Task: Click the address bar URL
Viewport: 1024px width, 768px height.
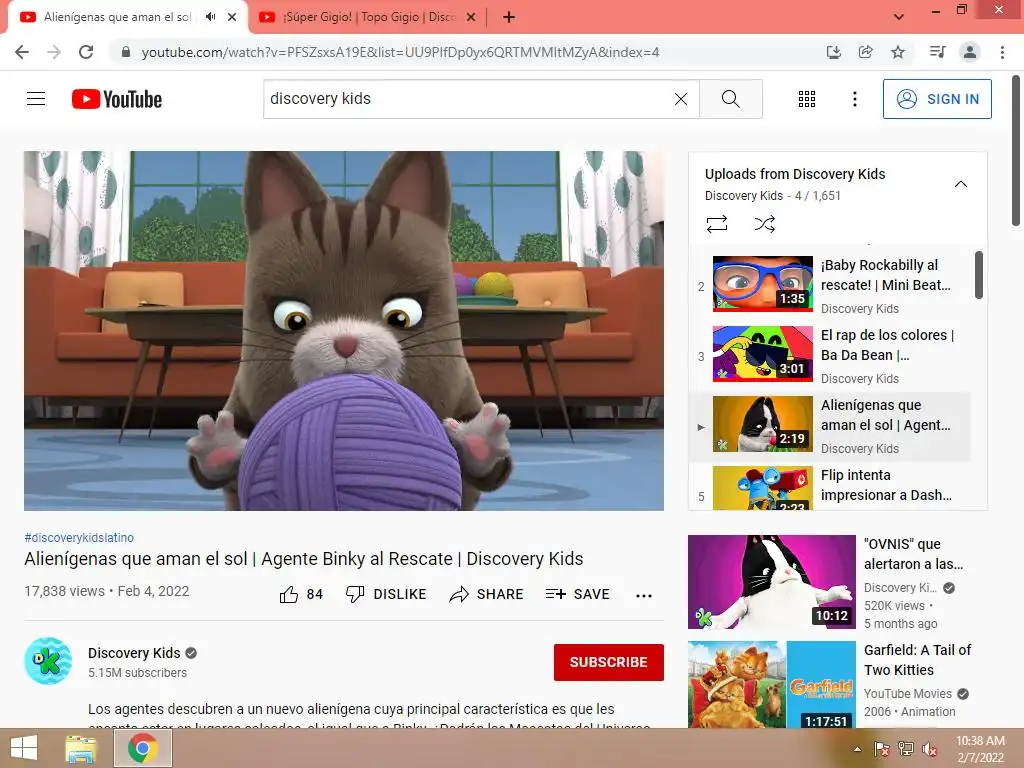Action: (x=400, y=52)
